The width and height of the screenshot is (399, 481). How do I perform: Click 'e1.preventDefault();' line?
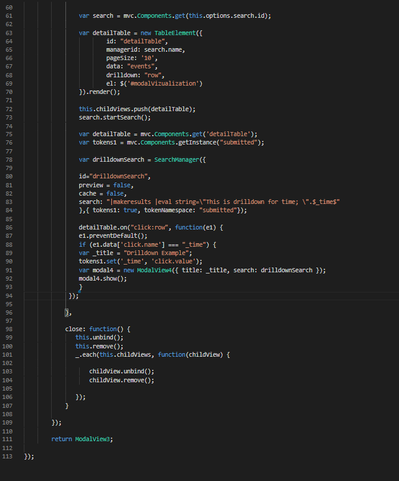pyautogui.click(x=113, y=236)
